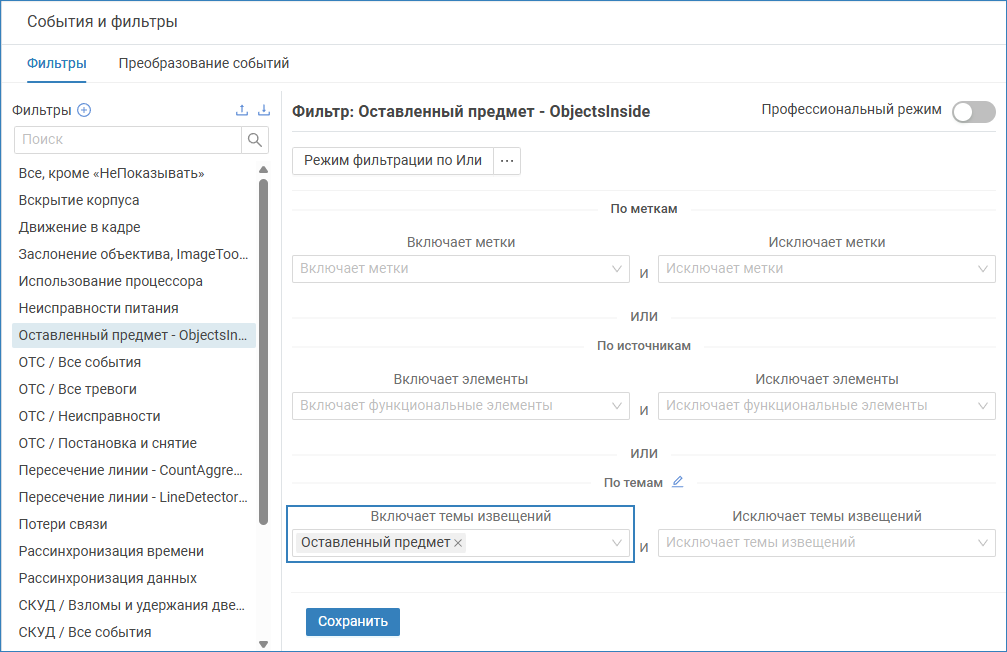
Task: Remove the Оставленный предмет tag
Action: [458, 543]
